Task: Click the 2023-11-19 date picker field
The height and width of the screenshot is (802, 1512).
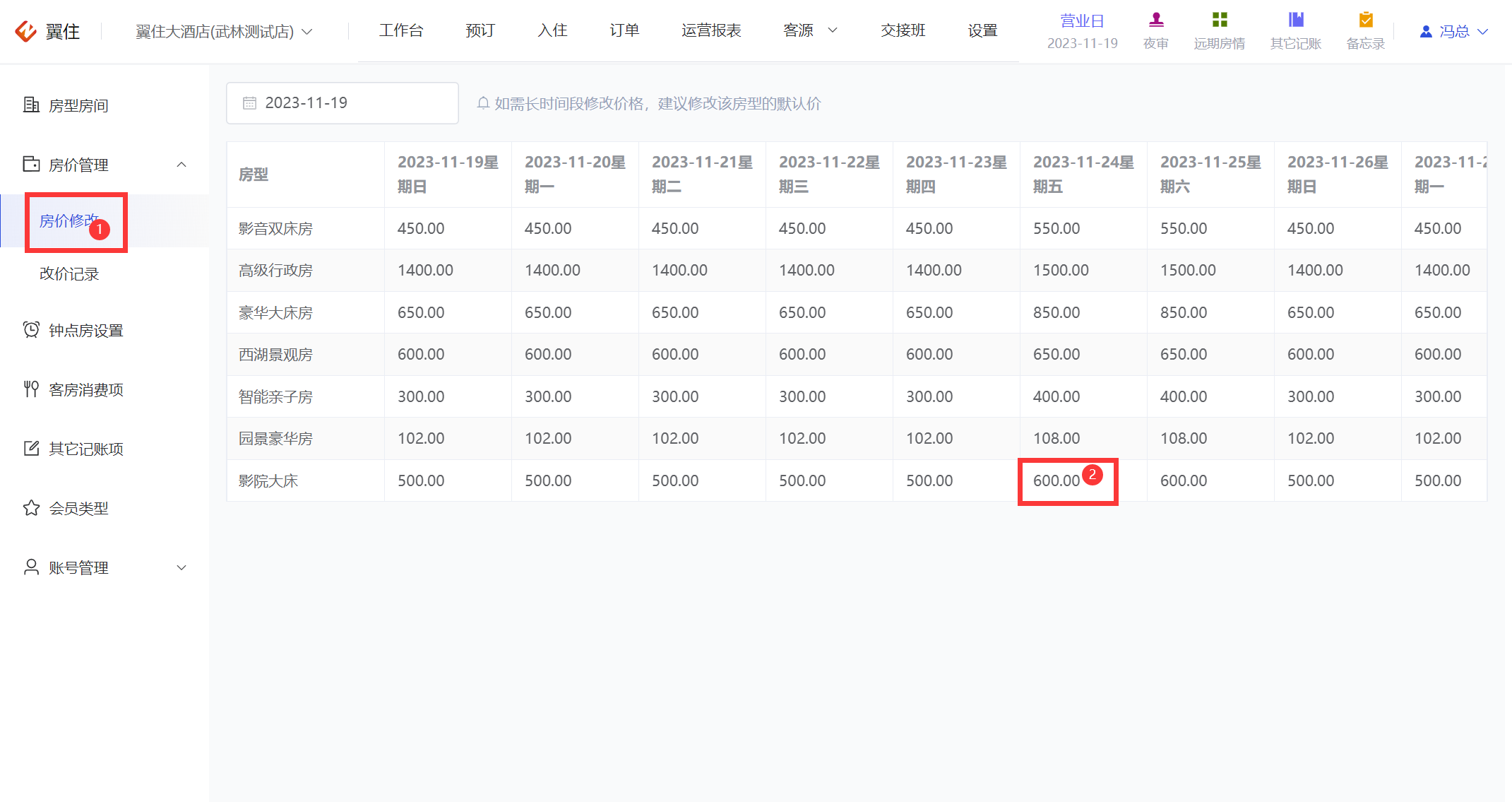Action: pyautogui.click(x=343, y=103)
